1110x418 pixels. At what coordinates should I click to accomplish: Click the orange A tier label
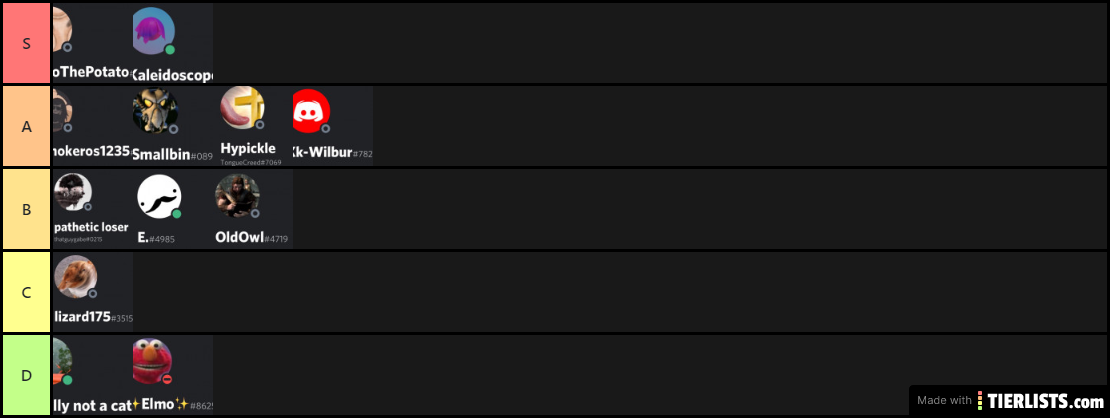tap(26, 127)
